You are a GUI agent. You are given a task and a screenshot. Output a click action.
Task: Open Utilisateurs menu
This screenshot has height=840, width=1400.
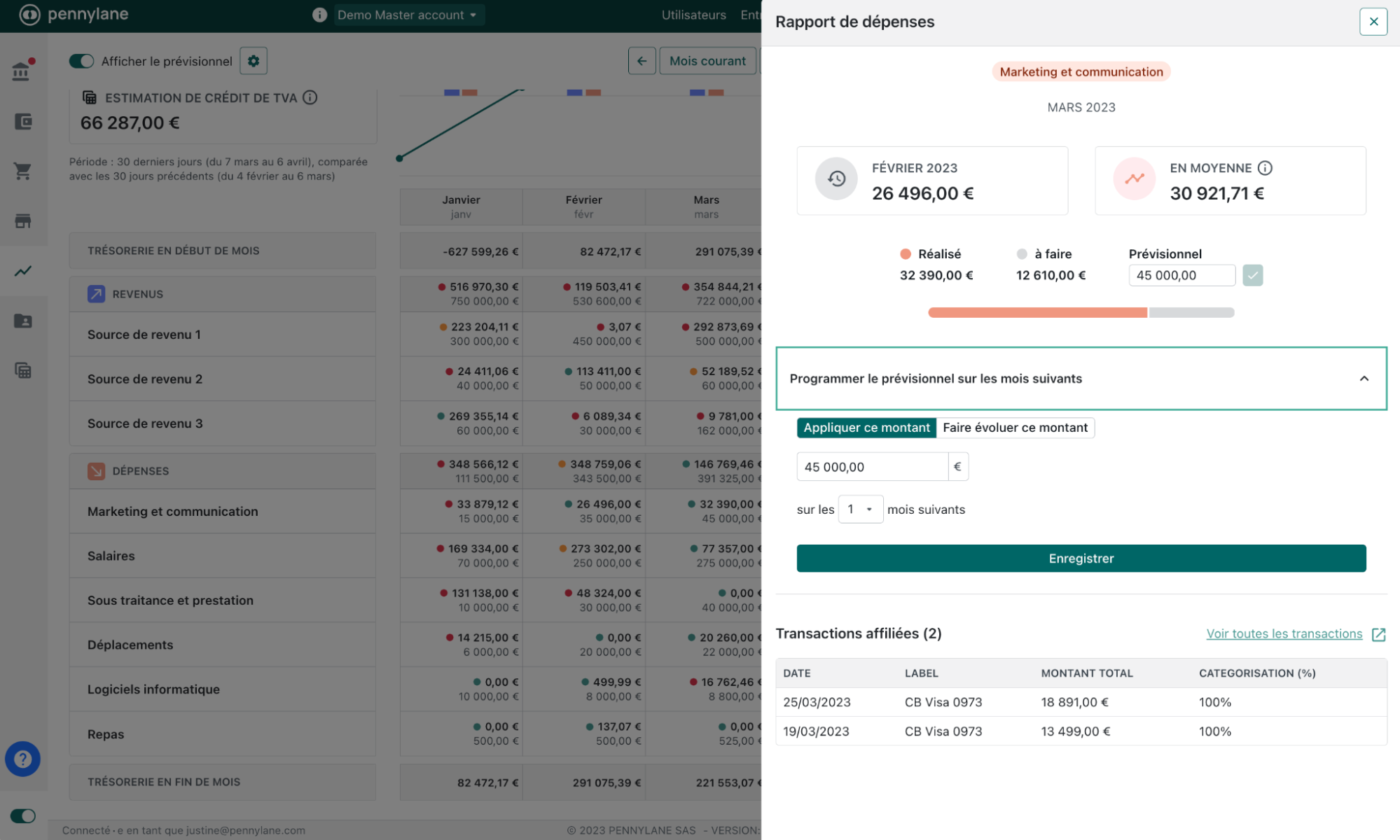point(693,15)
